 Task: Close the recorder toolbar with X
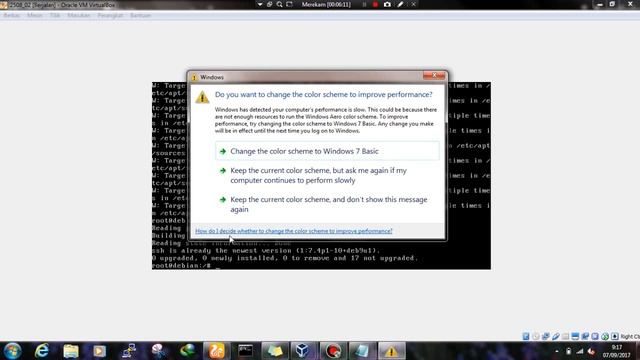(413, 4)
